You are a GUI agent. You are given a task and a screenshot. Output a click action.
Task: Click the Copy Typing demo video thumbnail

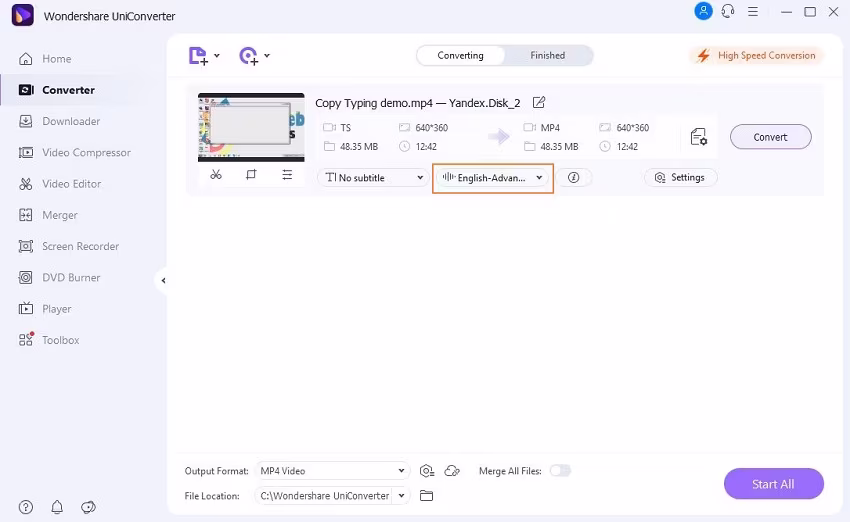[x=251, y=127]
